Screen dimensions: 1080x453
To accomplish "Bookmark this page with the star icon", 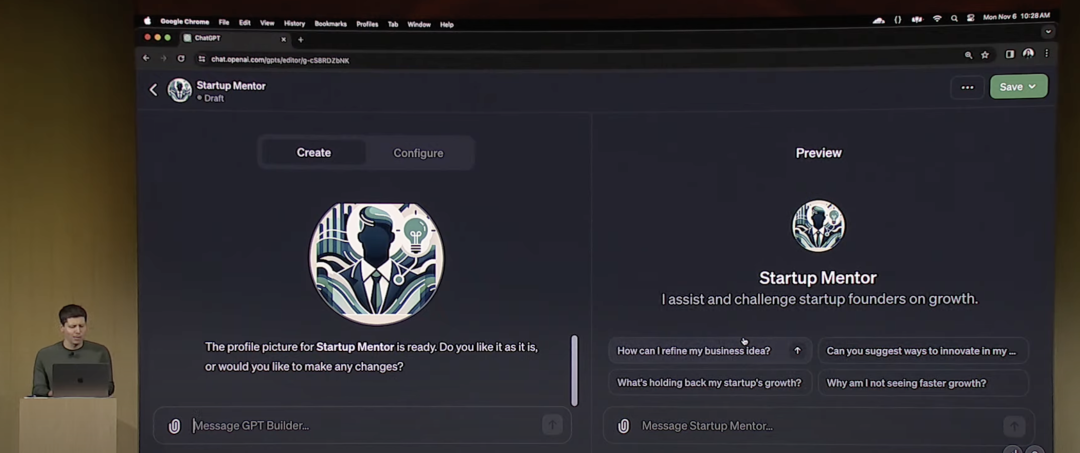I will point(985,55).
